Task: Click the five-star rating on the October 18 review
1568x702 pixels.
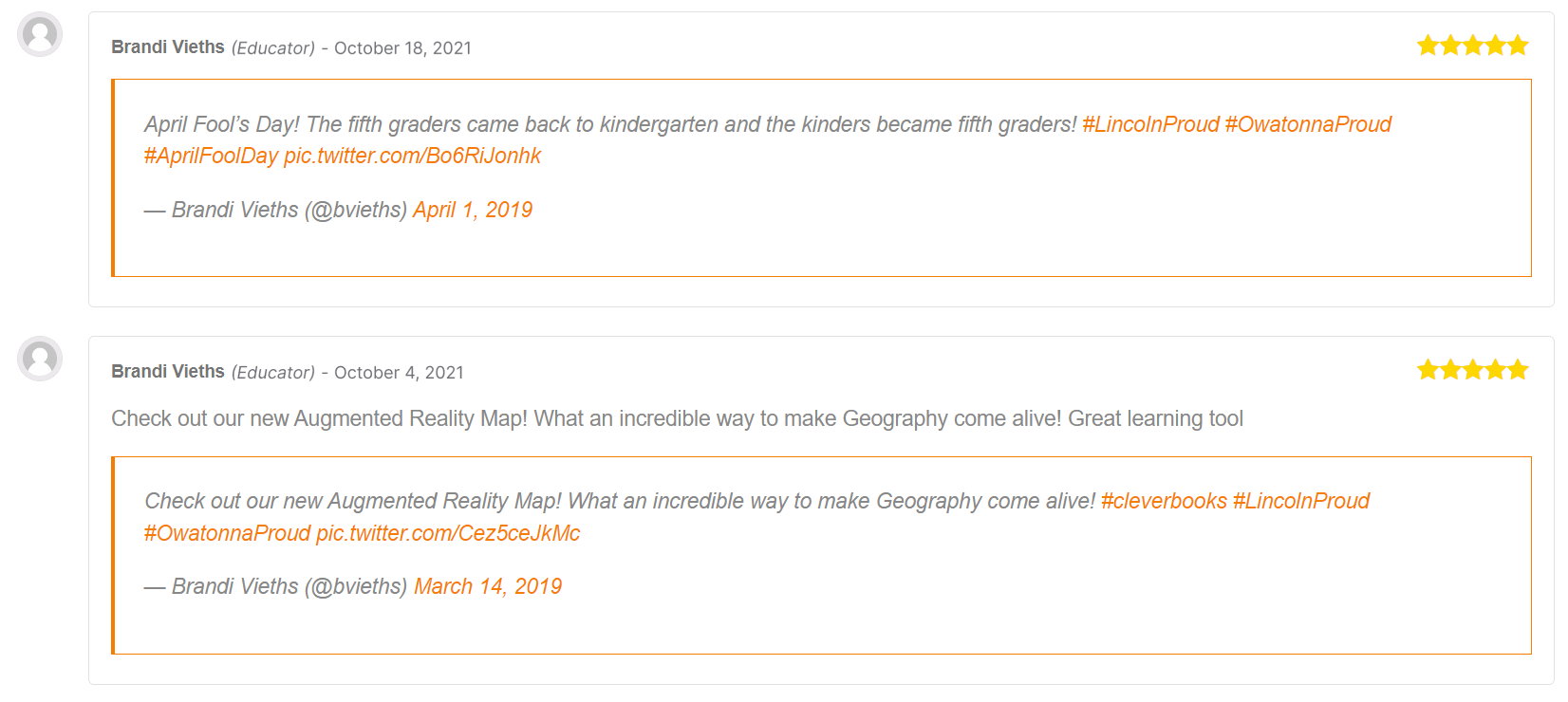Action: pyautogui.click(x=1472, y=46)
